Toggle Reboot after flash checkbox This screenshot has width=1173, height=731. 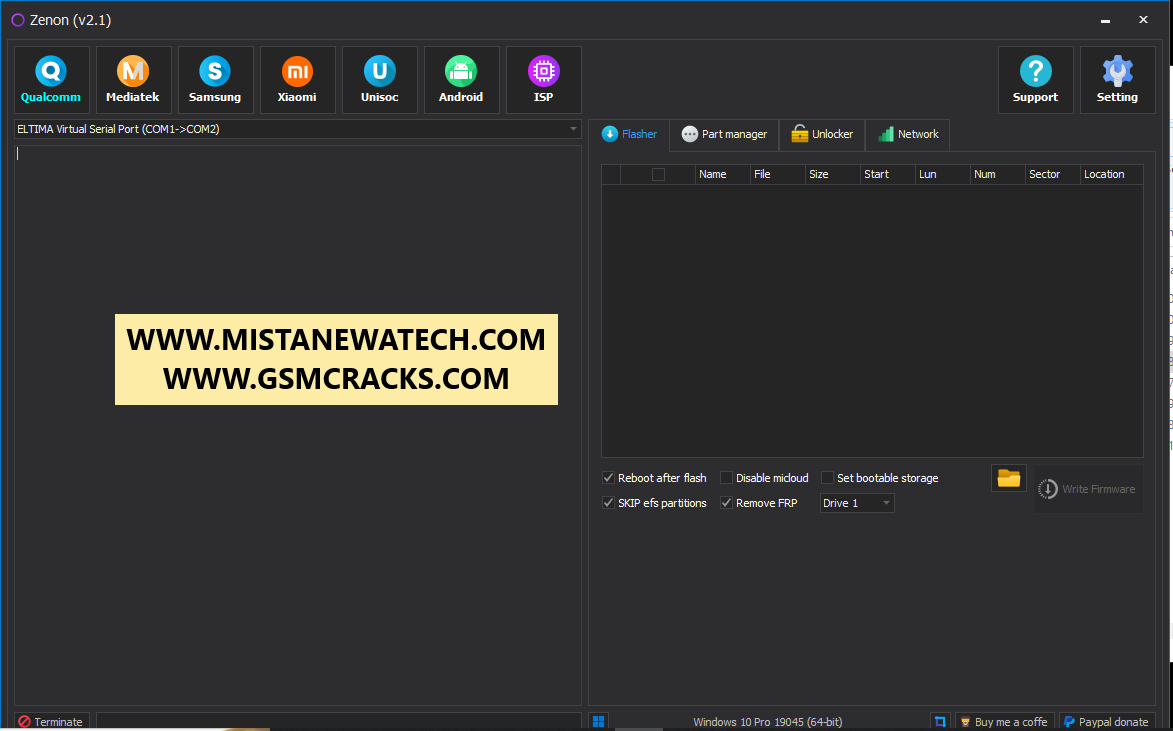(x=609, y=478)
